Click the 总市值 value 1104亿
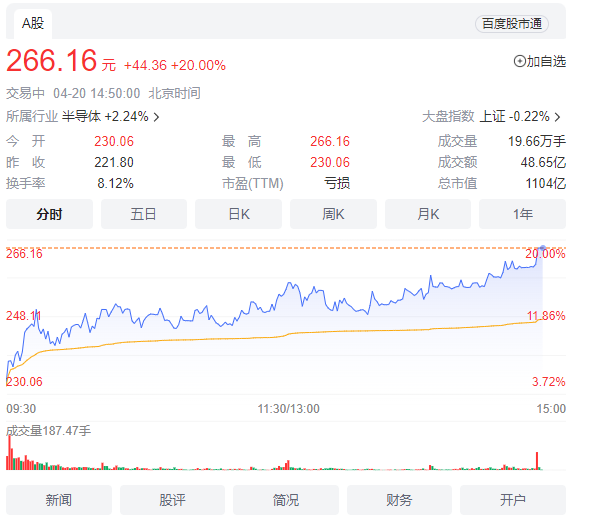The height and width of the screenshot is (524, 605). (546, 183)
